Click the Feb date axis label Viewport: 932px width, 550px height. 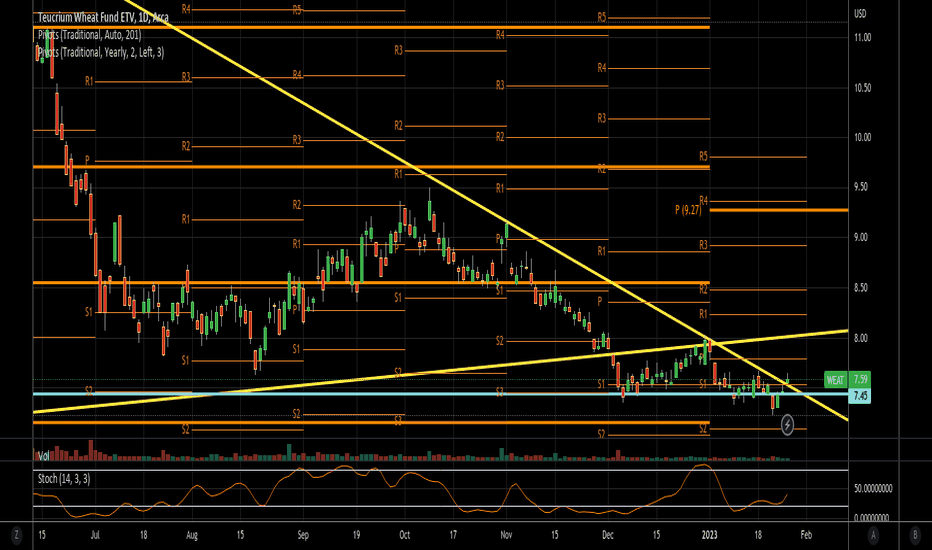pos(806,535)
